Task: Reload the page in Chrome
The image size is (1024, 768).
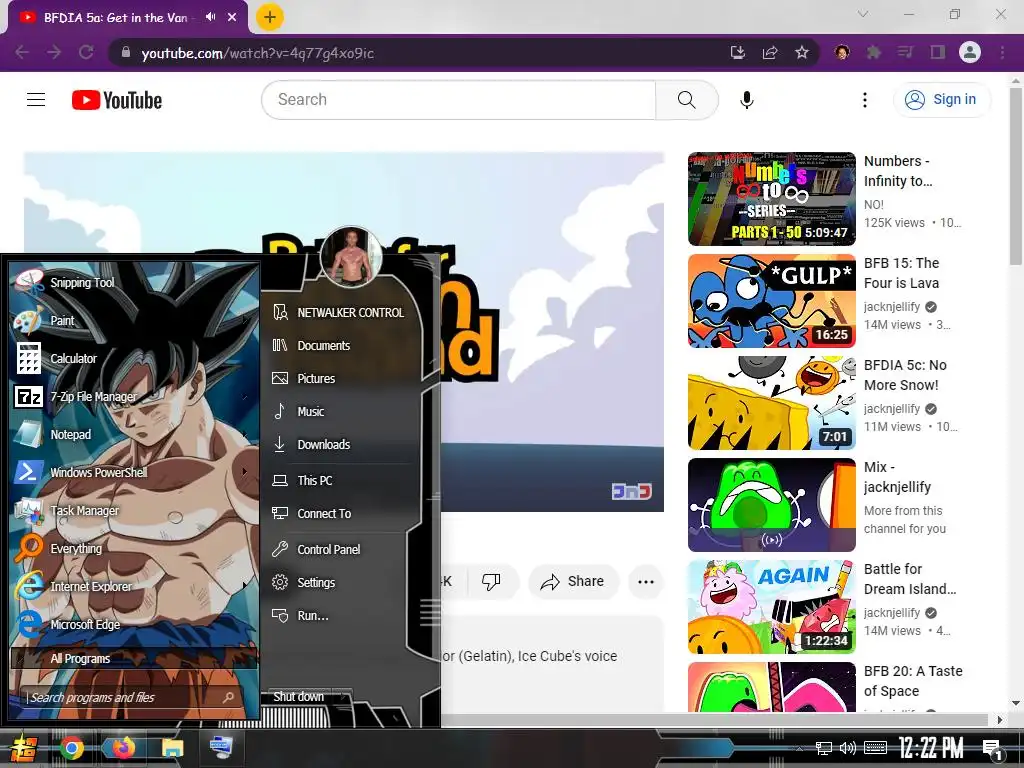Action: pyautogui.click(x=86, y=52)
